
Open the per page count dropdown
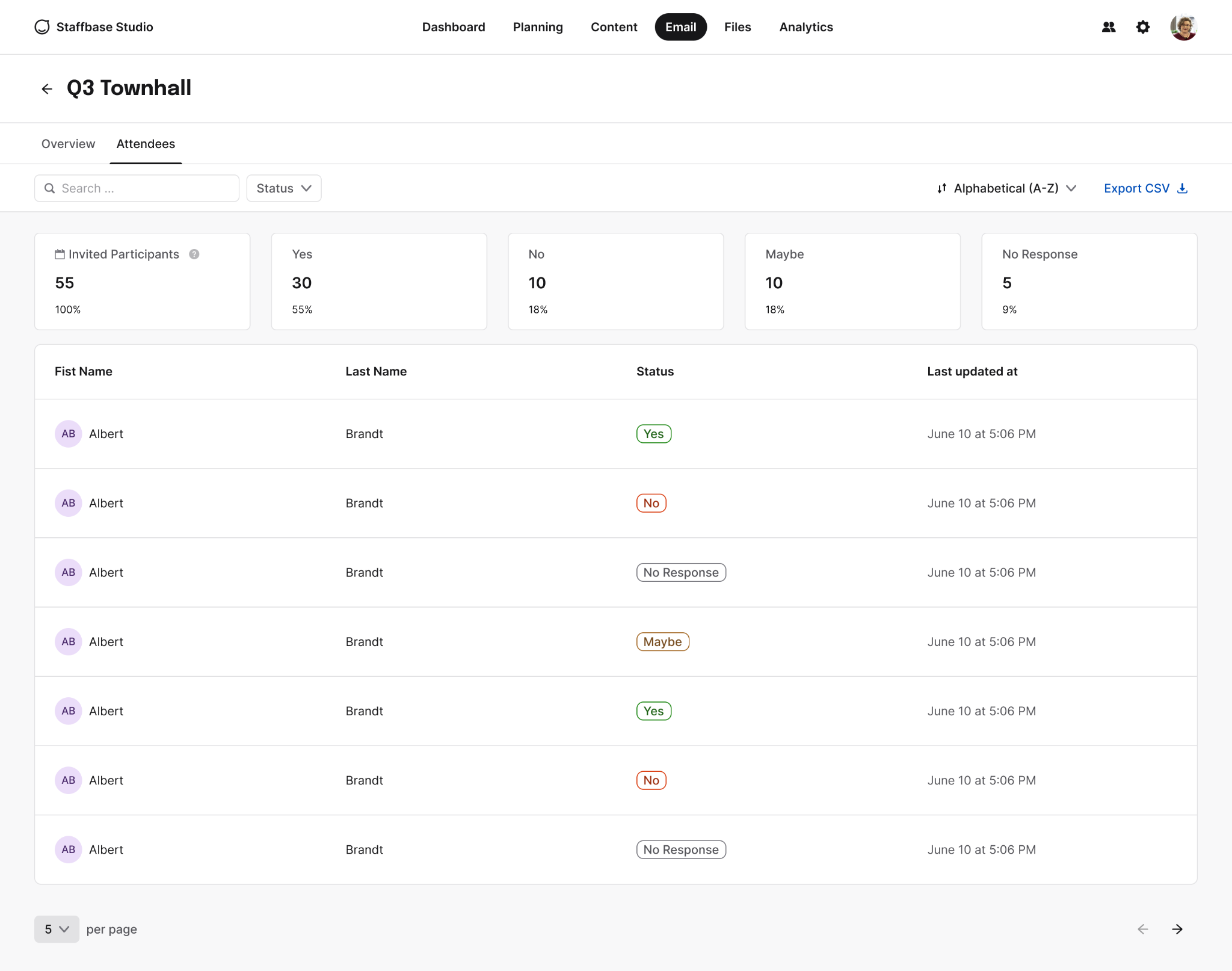coord(57,929)
